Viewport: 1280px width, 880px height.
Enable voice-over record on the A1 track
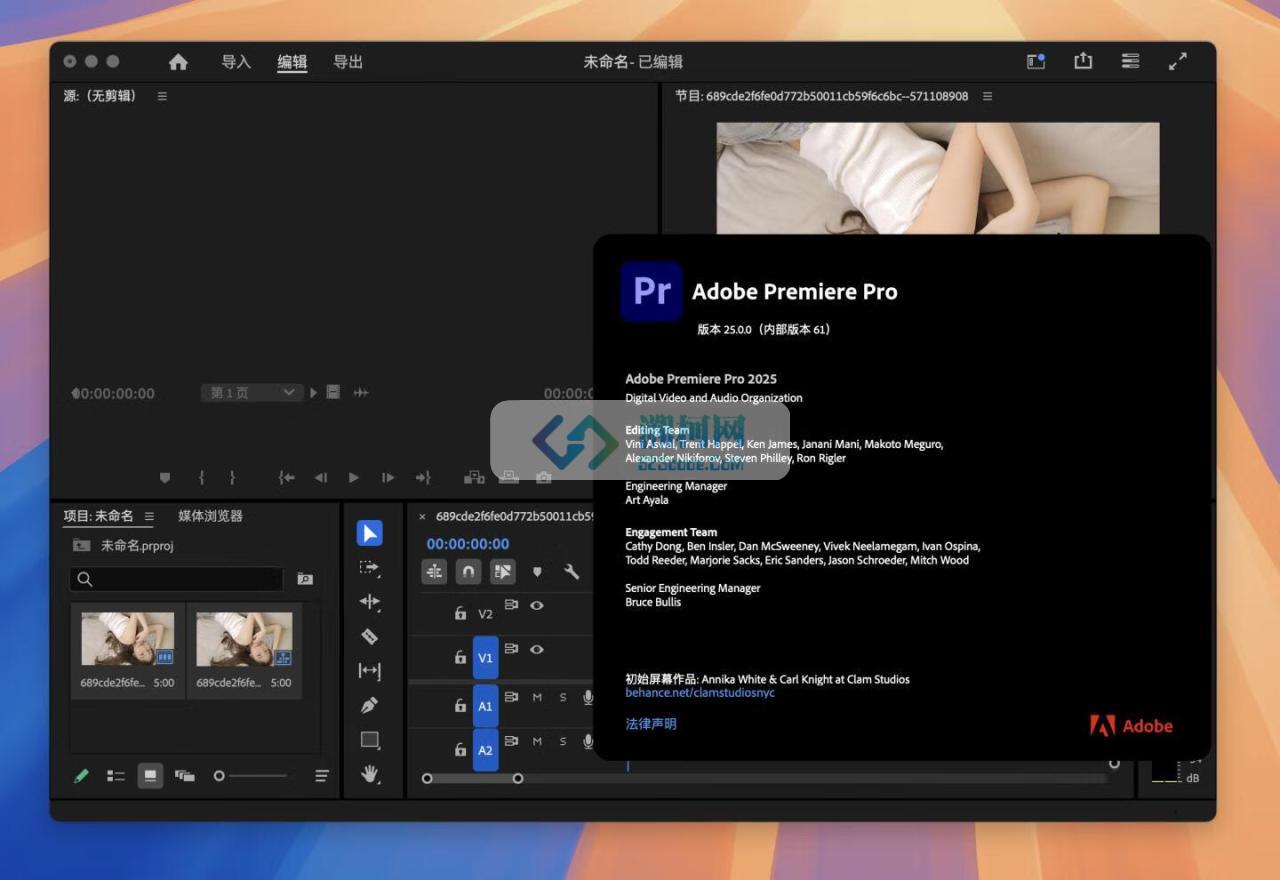[588, 697]
